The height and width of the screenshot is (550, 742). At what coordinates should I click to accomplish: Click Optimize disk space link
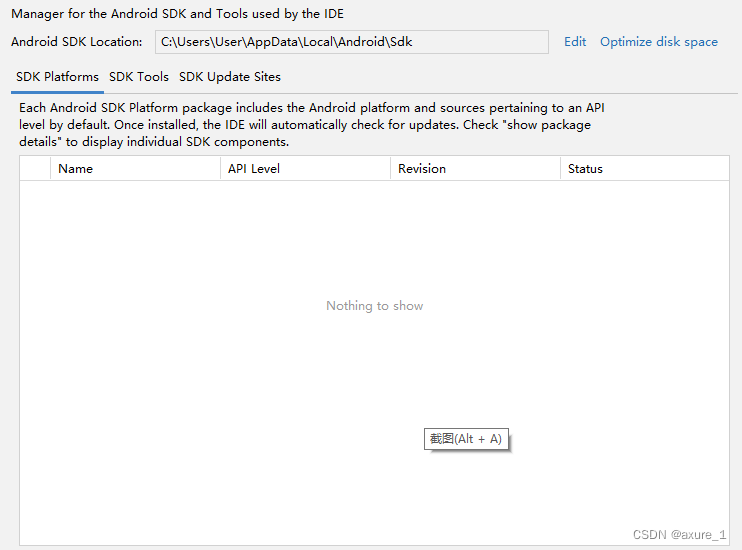coord(659,42)
